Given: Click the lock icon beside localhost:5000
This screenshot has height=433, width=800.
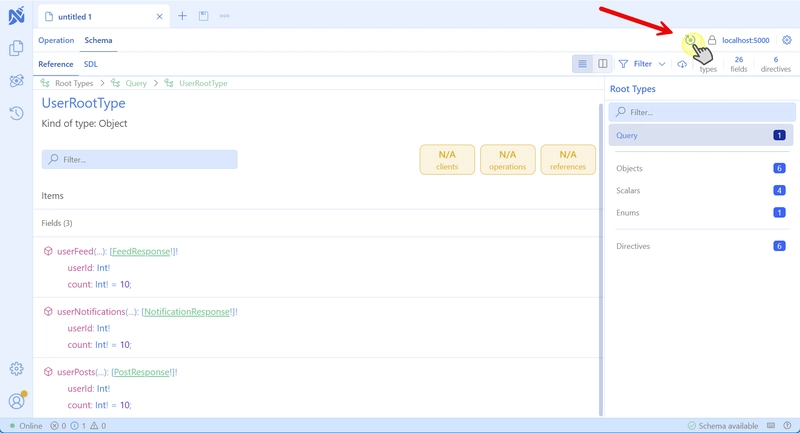Looking at the screenshot, I should point(712,40).
